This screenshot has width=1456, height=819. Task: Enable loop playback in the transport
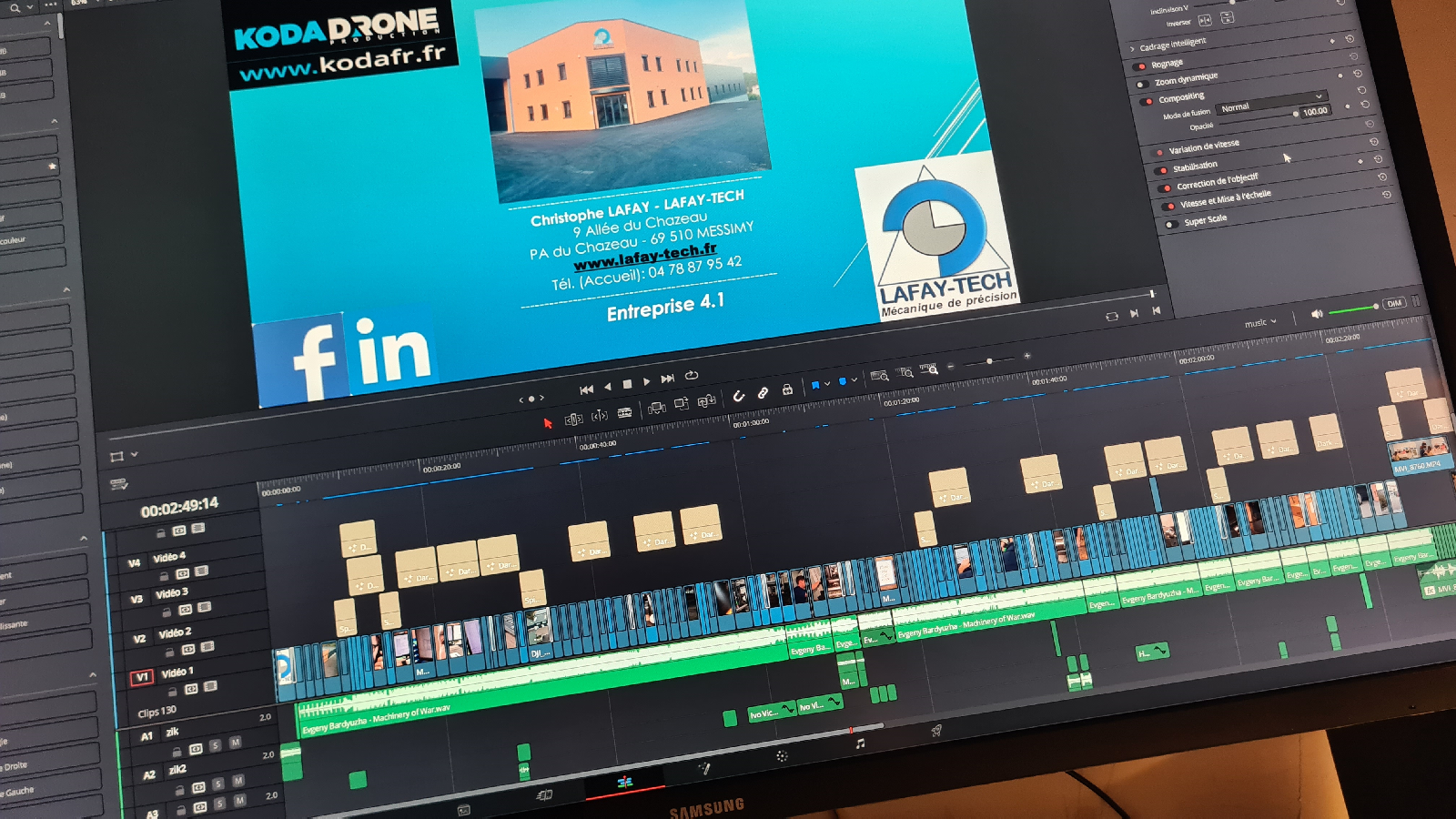(x=692, y=375)
